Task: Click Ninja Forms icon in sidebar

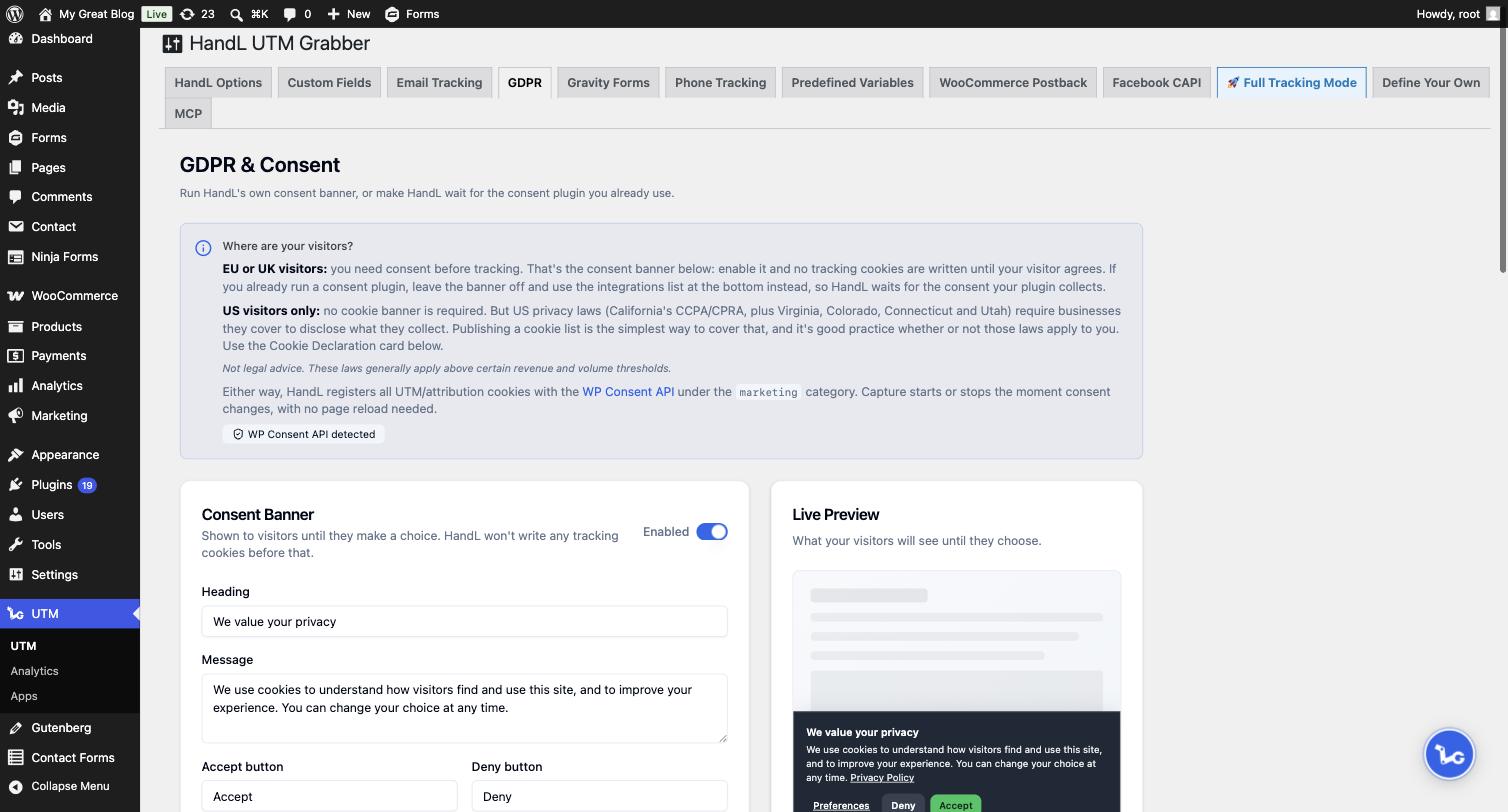Action: tap(15, 257)
